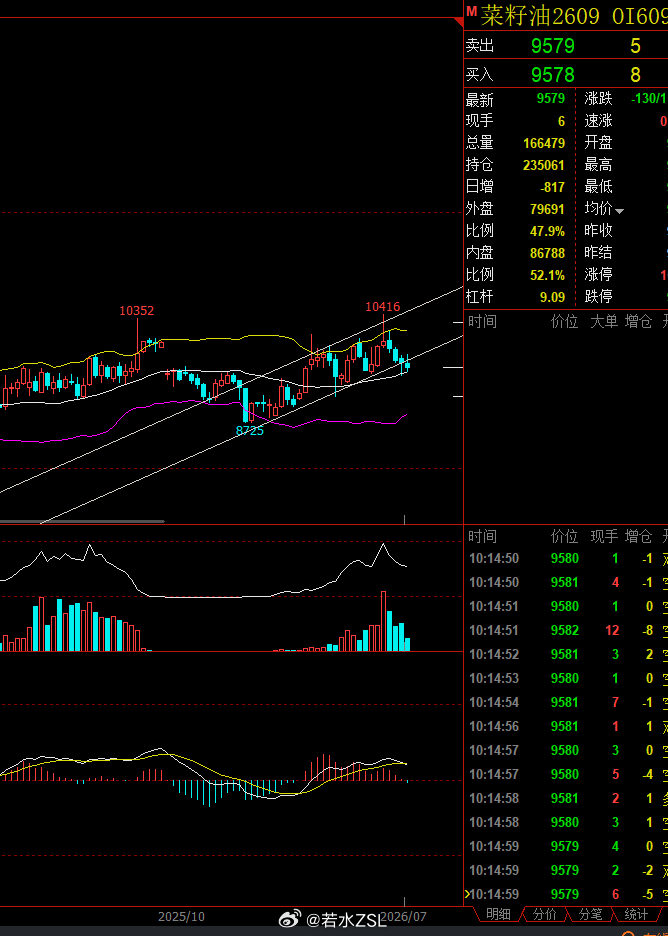The height and width of the screenshot is (936, 668).
Task: Click the 日增 value -817
Action: (552, 187)
